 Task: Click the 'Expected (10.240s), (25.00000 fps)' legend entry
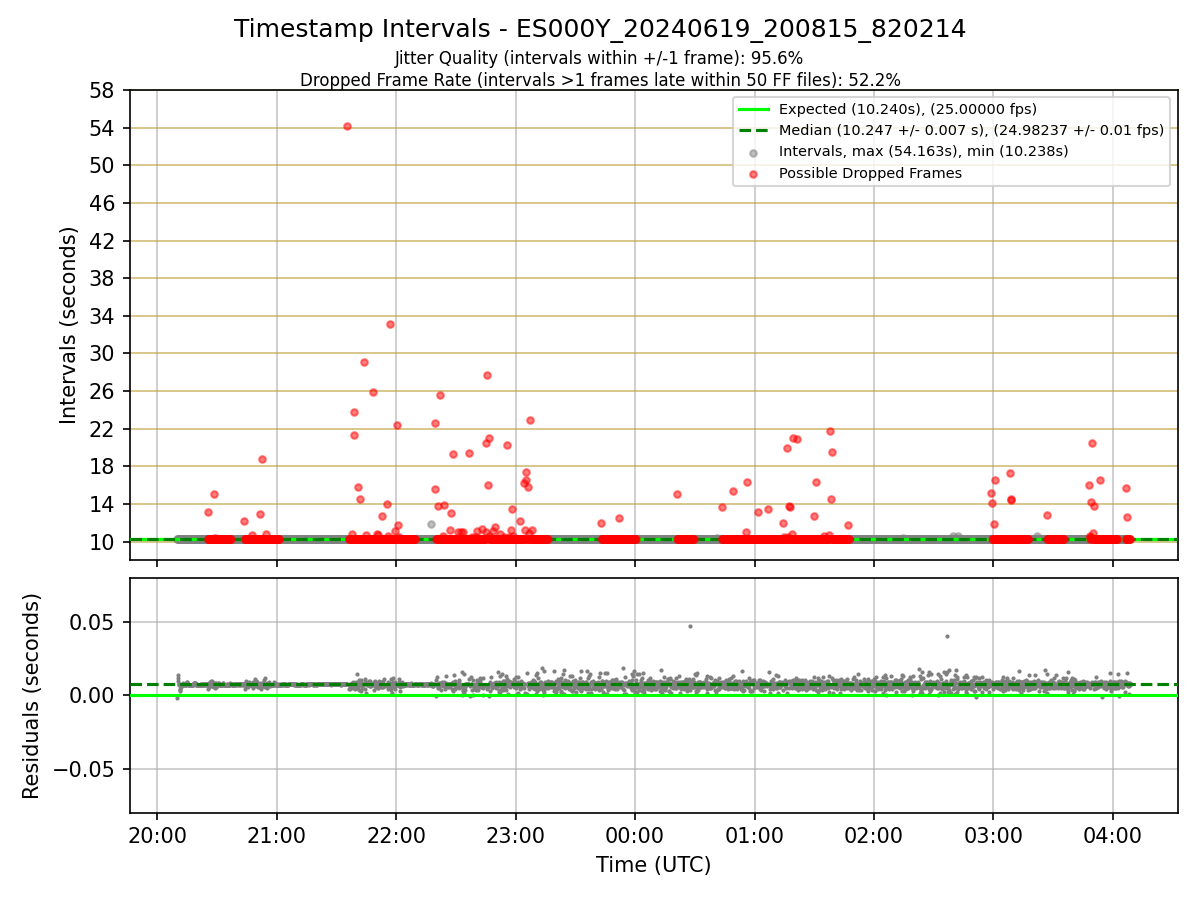pyautogui.click(x=908, y=109)
